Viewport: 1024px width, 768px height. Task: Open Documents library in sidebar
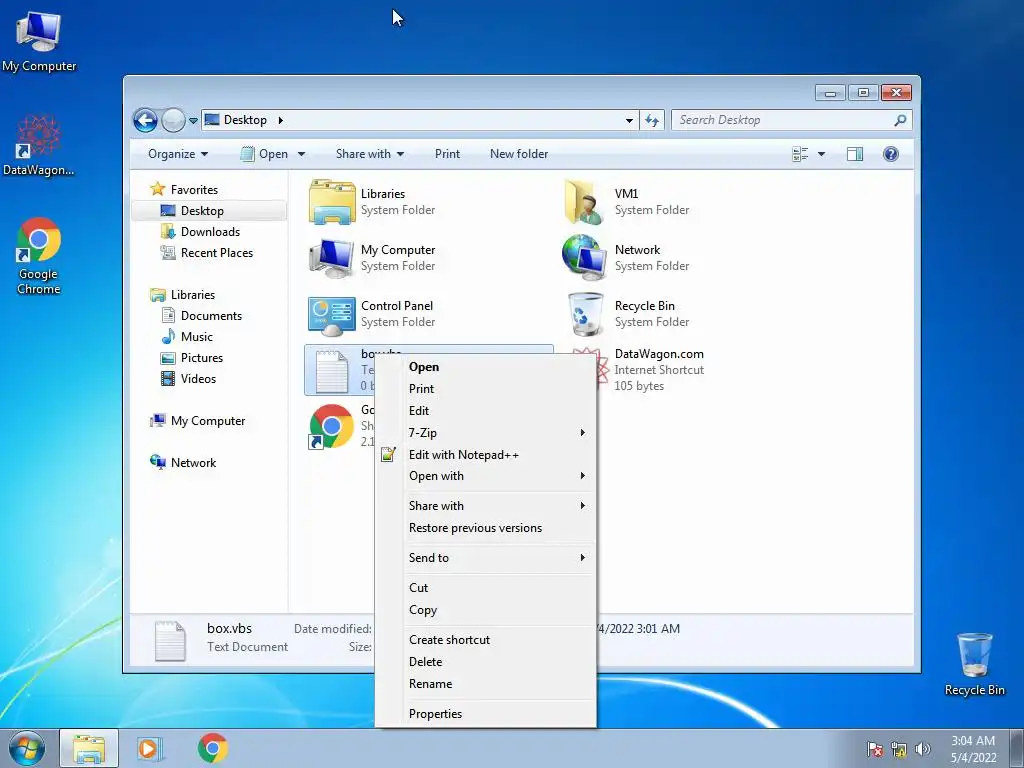pyautogui.click(x=211, y=315)
